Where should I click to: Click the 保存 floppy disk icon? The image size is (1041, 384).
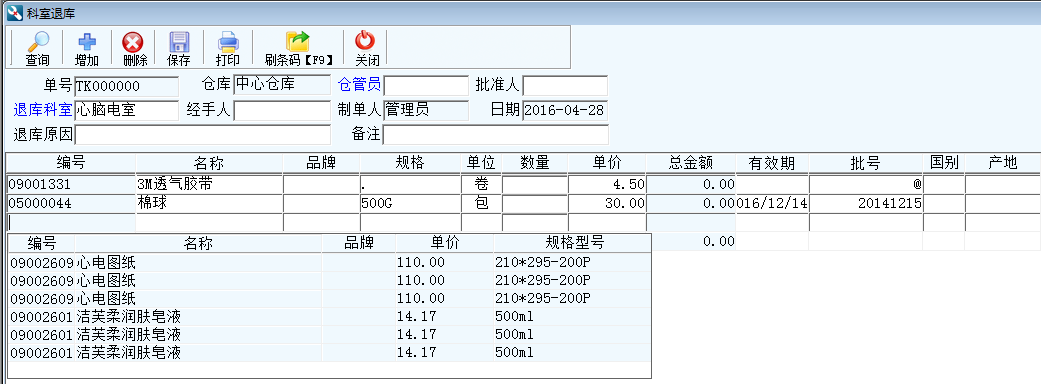(179, 43)
